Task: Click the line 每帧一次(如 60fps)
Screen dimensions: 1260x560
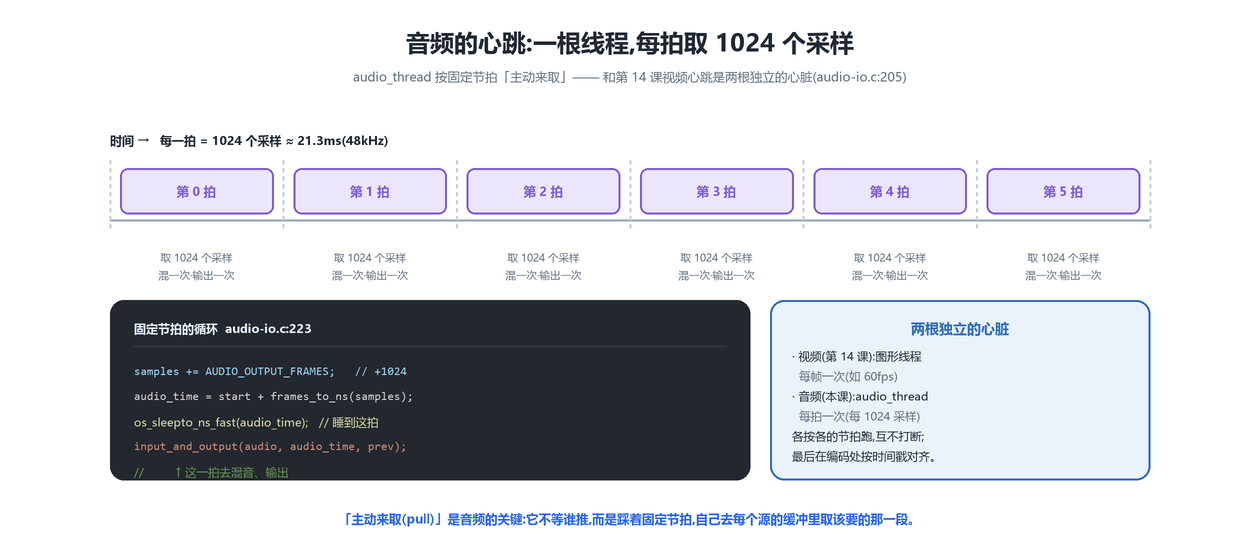Action: pos(847,376)
